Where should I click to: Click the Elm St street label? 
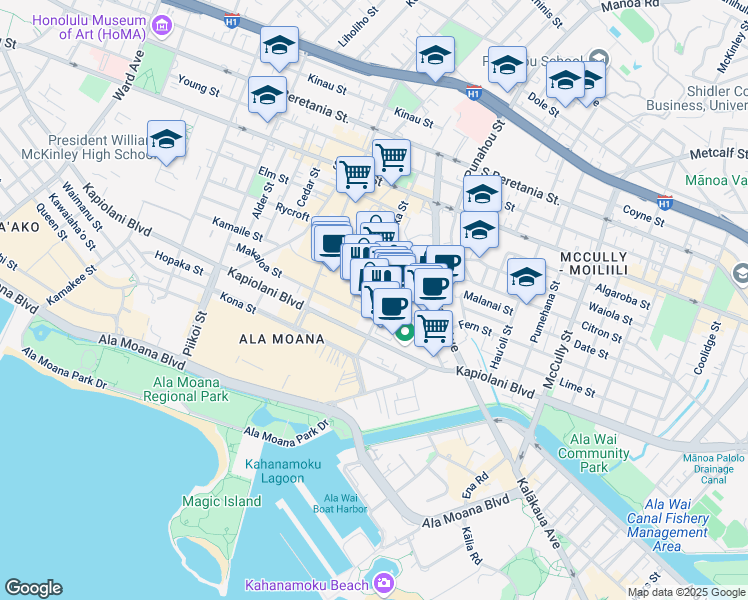click(x=273, y=175)
